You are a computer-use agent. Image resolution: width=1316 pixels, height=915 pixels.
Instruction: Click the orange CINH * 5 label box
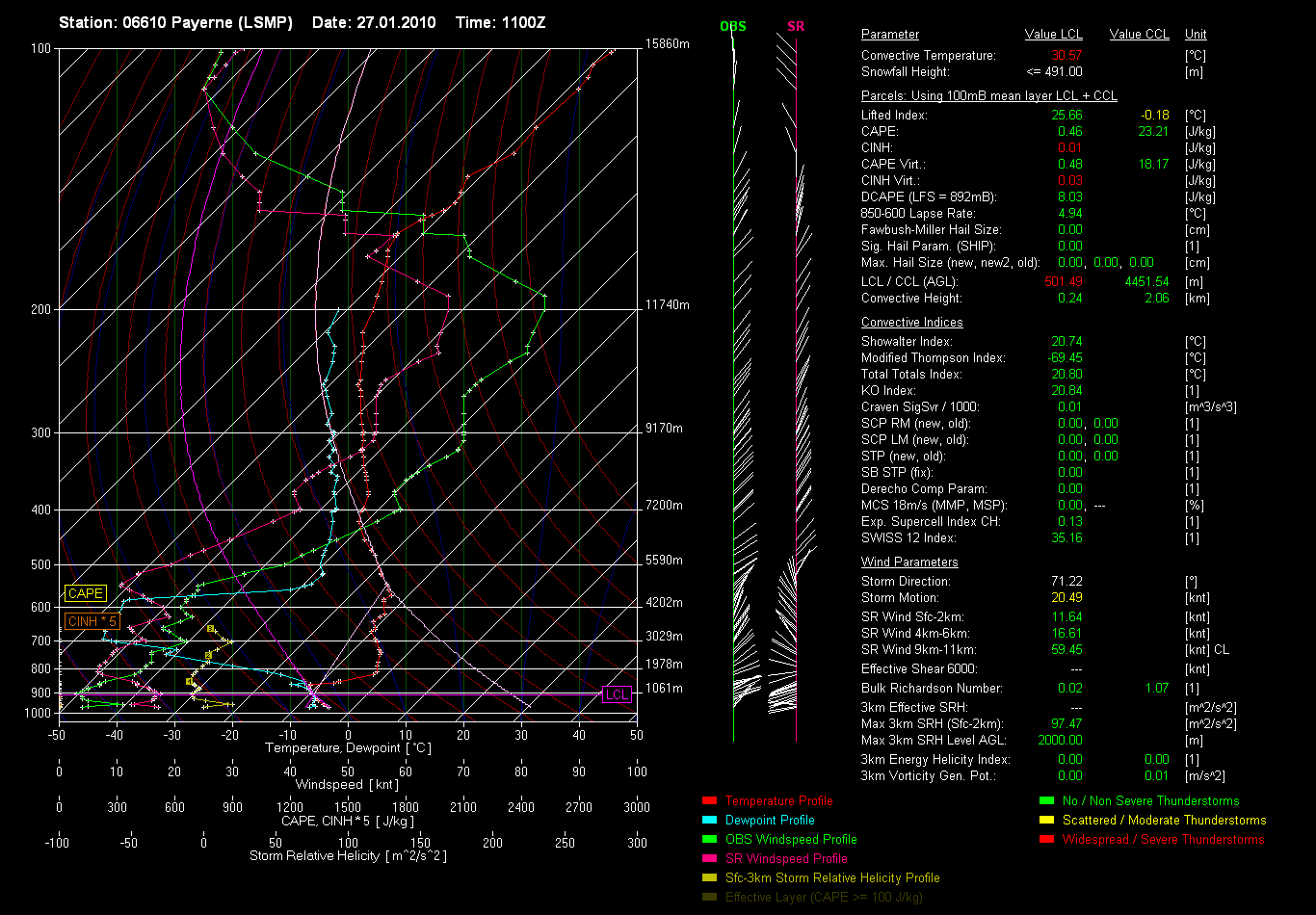coord(93,621)
